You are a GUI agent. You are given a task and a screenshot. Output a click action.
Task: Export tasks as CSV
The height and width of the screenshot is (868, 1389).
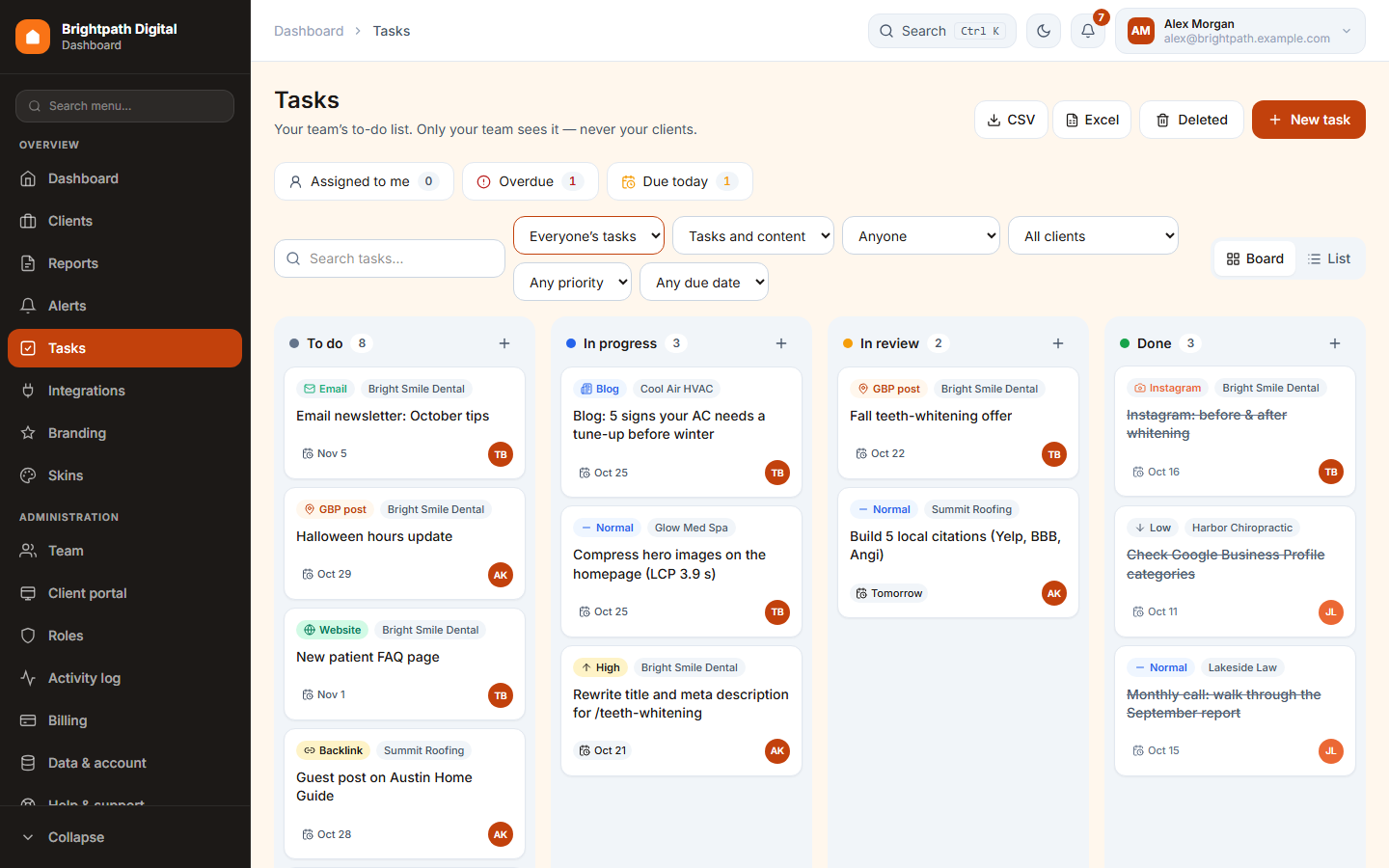point(1011,120)
